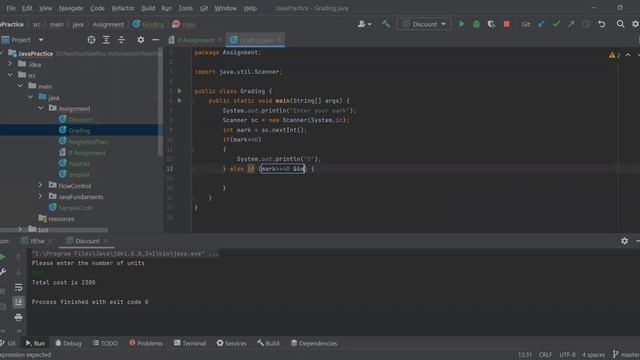The height and width of the screenshot is (360, 640).
Task: Open Run panel settings gear
Action: pos(624,241)
